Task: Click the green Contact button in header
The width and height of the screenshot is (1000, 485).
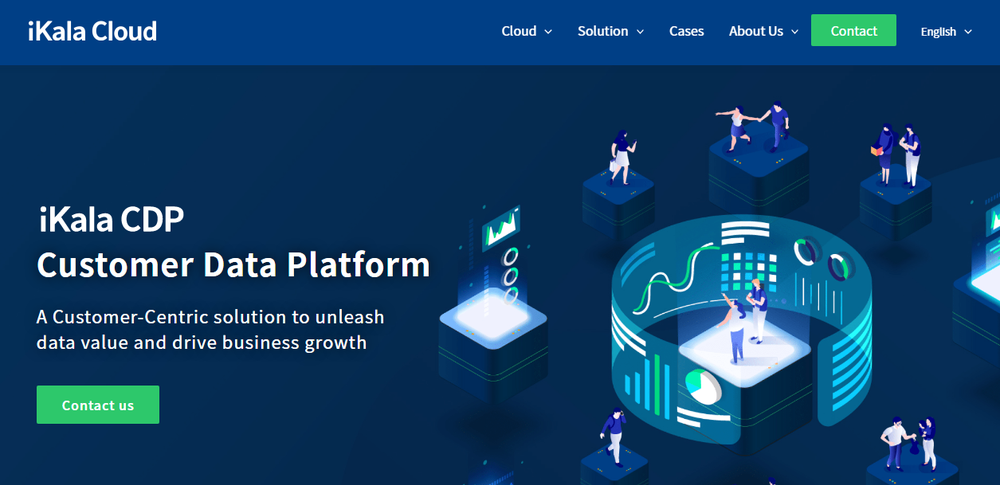Action: [x=853, y=30]
